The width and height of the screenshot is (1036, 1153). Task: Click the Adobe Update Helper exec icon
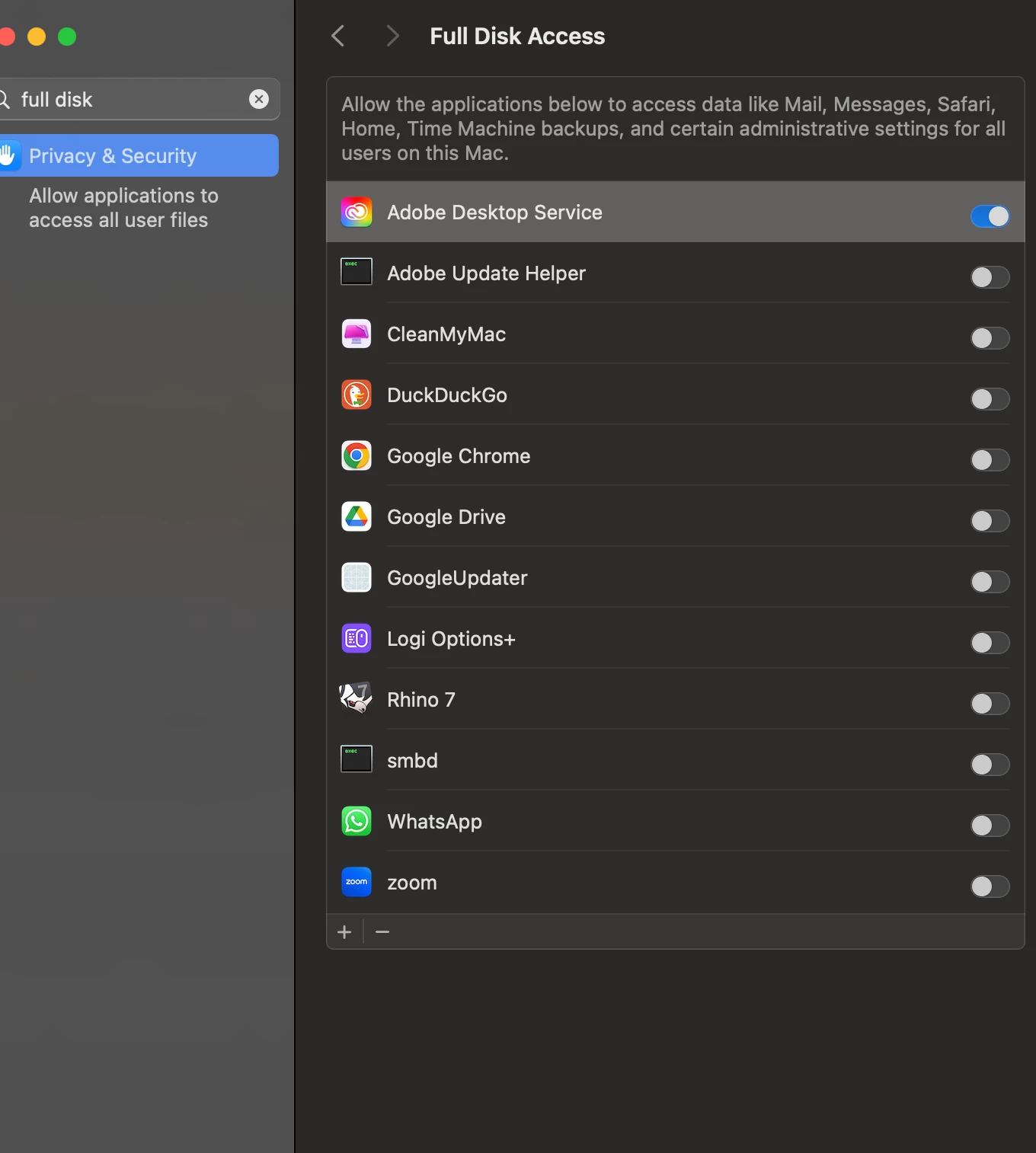(357, 271)
